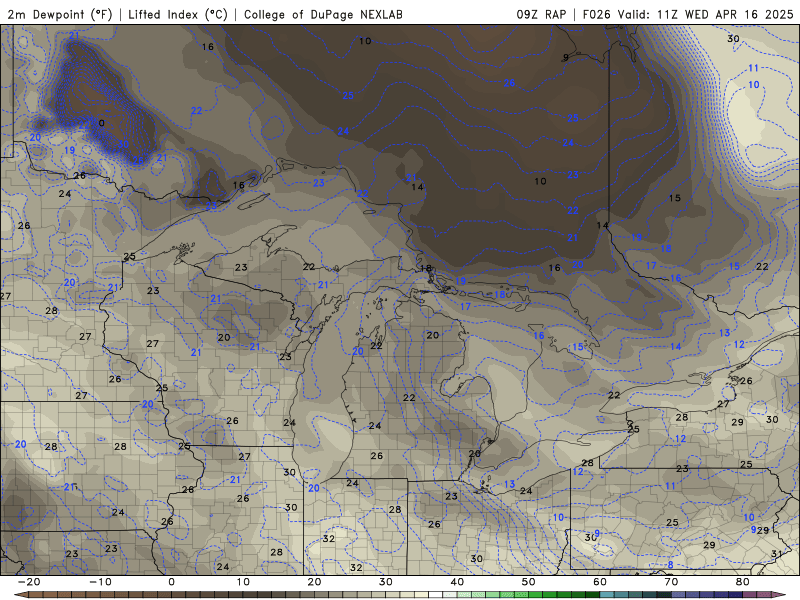800x600 pixels.
Task: Click the '-20' label on the color scale
Action: [29, 582]
